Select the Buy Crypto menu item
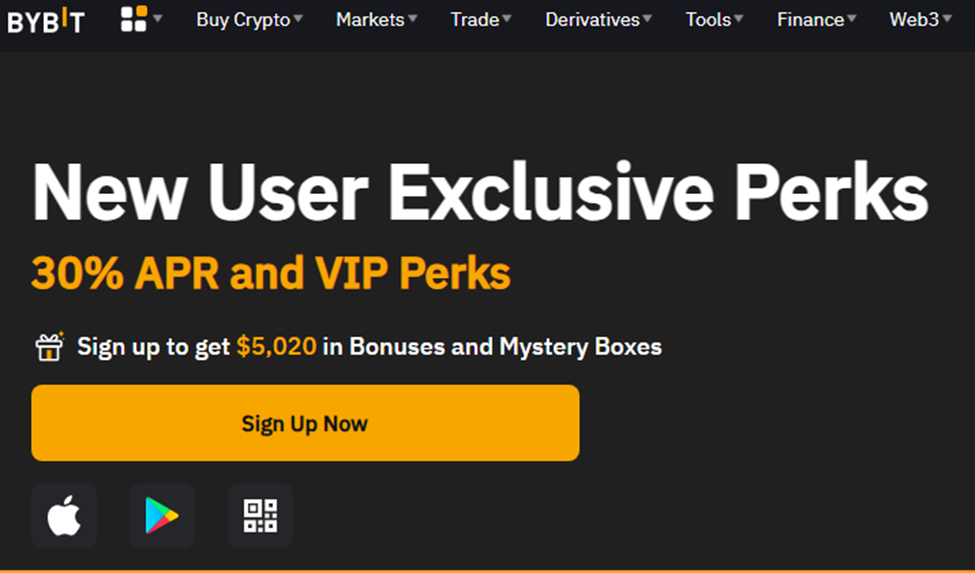975x573 pixels. (x=243, y=20)
